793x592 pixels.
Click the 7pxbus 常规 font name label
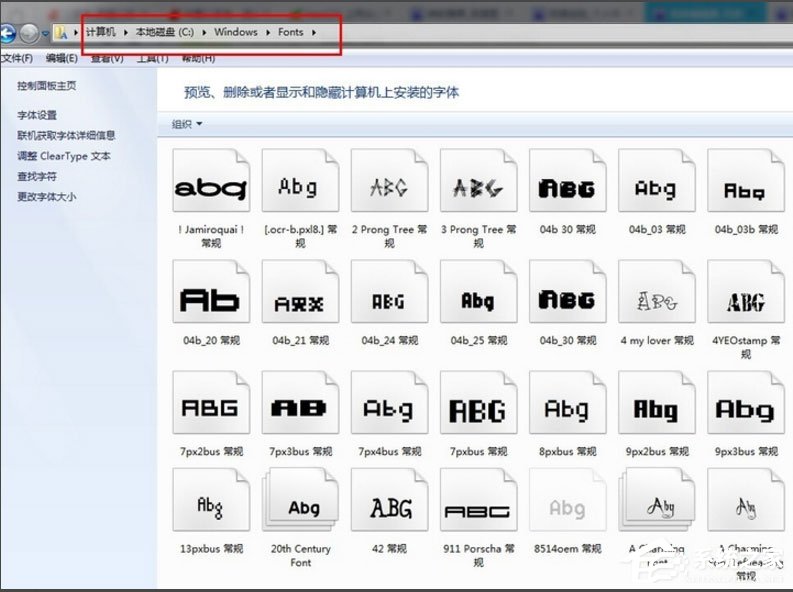pyautogui.click(x=478, y=451)
